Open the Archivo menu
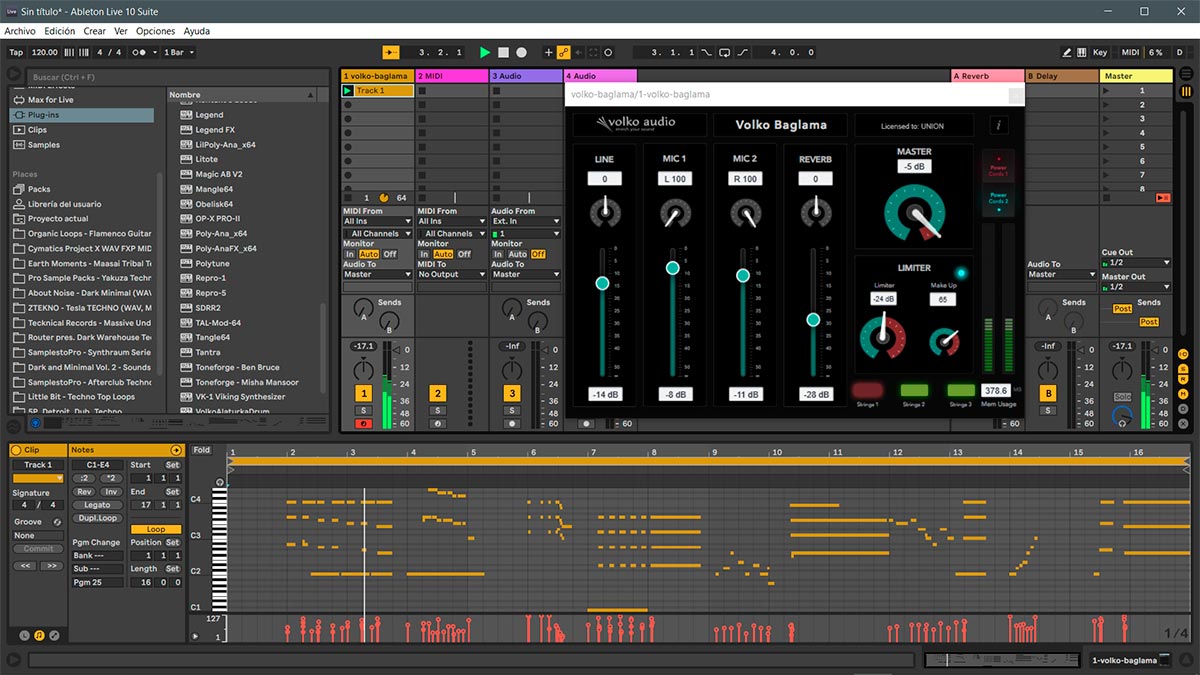 coord(20,31)
